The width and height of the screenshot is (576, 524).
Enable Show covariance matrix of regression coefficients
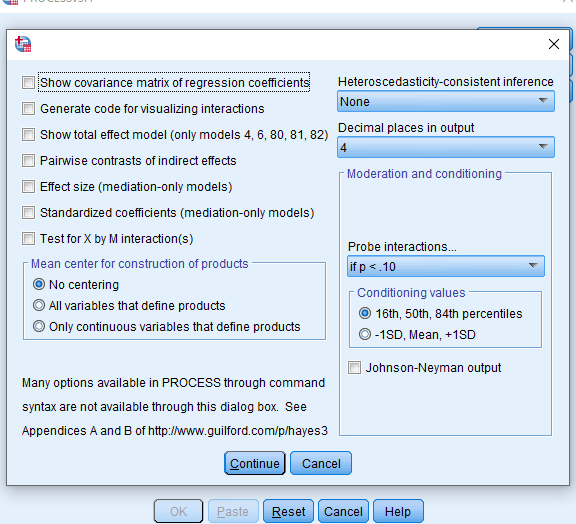click(x=28, y=83)
